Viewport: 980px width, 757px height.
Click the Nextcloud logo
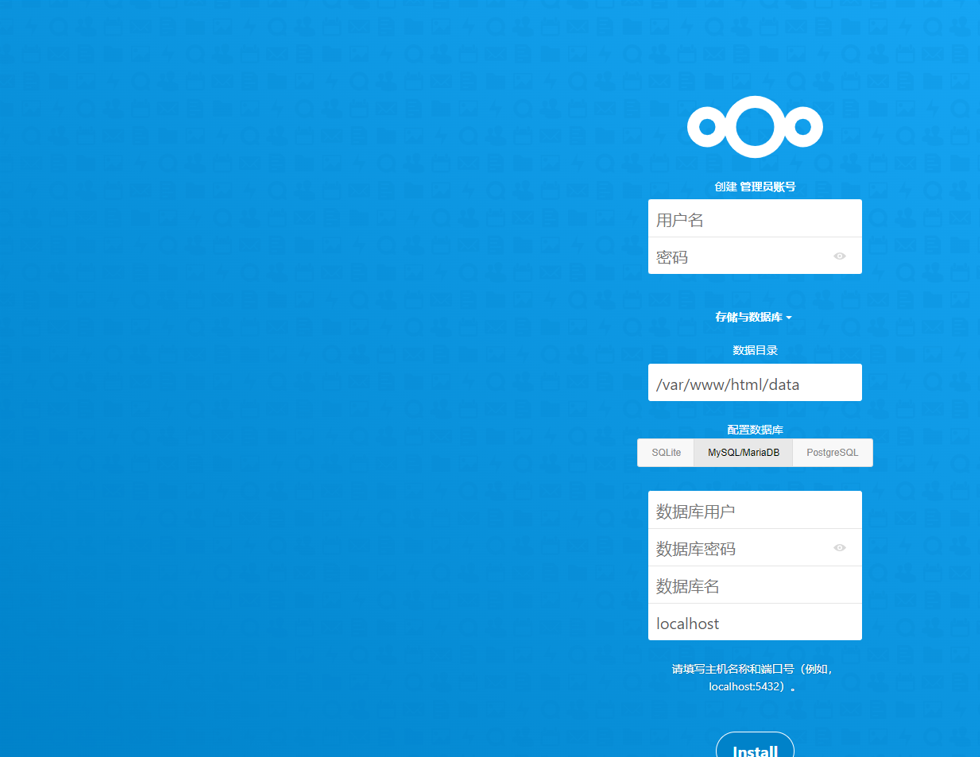click(754, 127)
